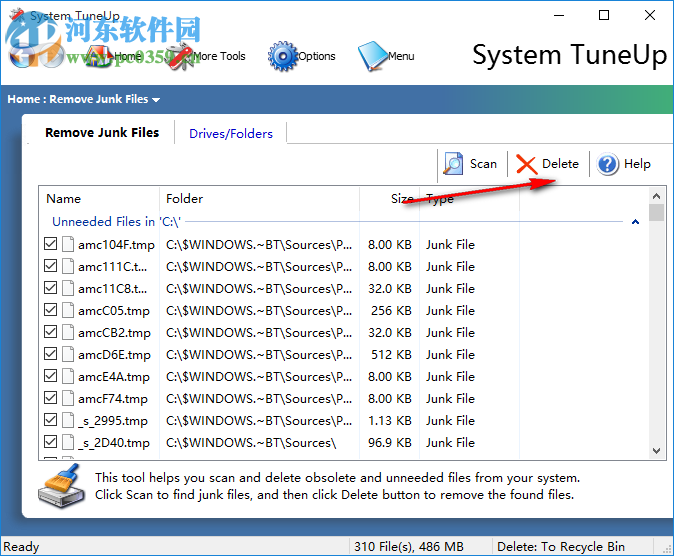
Task: Uncheck the amcF74.tmp checkbox
Action: 50,398
